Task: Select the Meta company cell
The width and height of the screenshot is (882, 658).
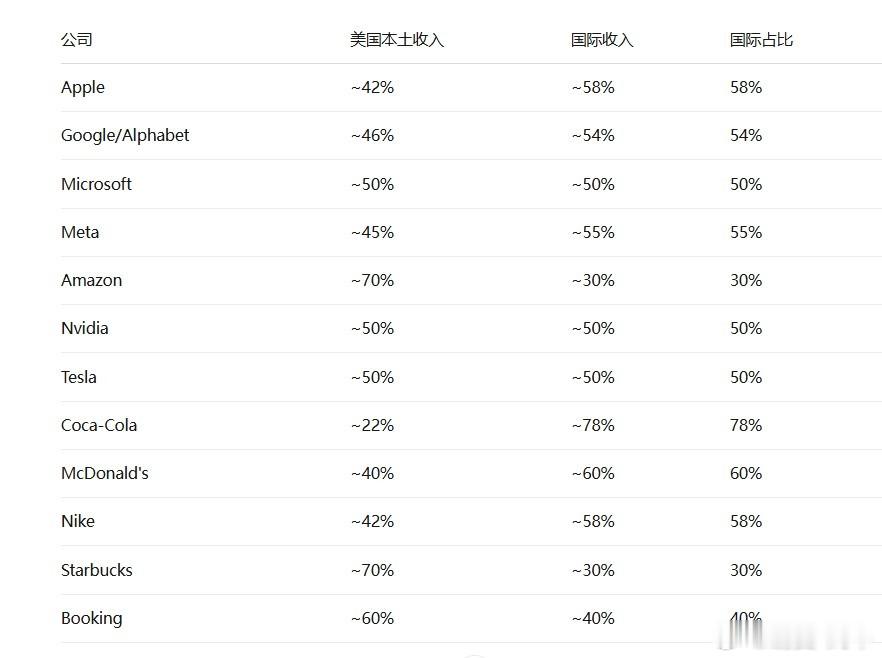Action: [x=80, y=232]
